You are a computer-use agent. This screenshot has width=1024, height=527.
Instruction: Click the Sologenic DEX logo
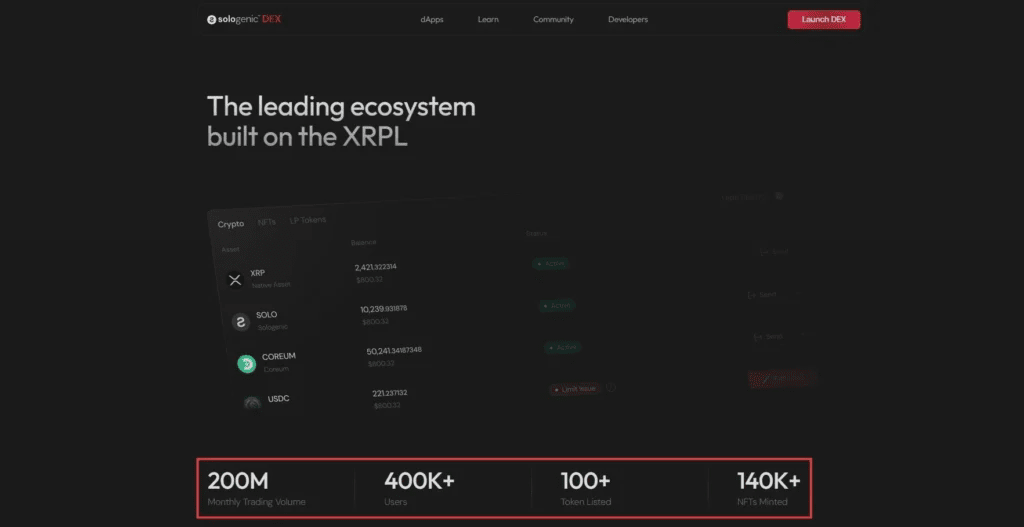[x=244, y=20]
